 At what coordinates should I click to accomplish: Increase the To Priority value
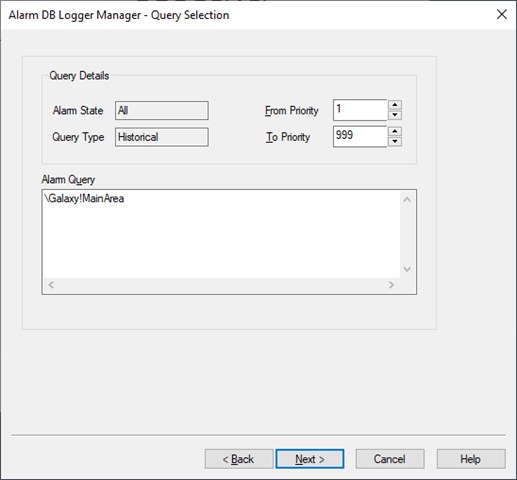pos(395,131)
